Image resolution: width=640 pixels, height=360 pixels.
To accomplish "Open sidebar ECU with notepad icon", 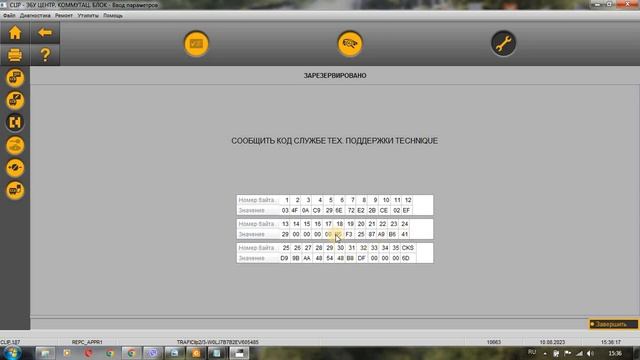I will [x=15, y=190].
